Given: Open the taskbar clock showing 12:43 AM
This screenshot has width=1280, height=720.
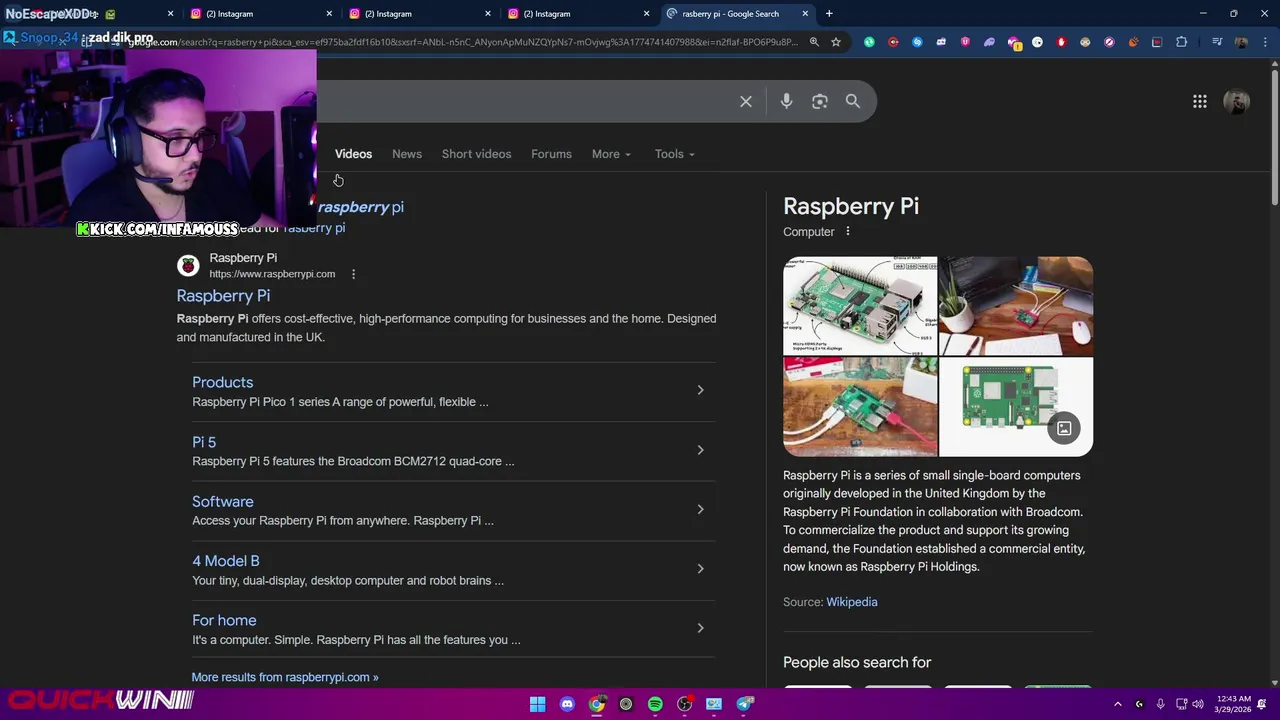Looking at the screenshot, I should 1233,704.
